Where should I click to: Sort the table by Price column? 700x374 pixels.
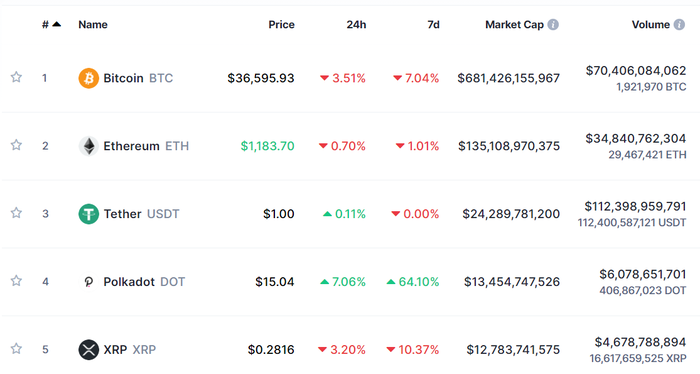coord(281,25)
